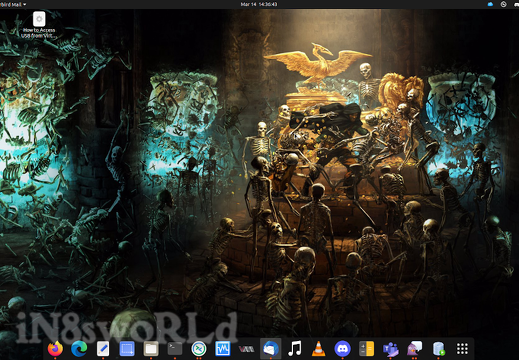This screenshot has width=519, height=360.
Task: Open the database tool dock icon
Action: click(x=438, y=349)
